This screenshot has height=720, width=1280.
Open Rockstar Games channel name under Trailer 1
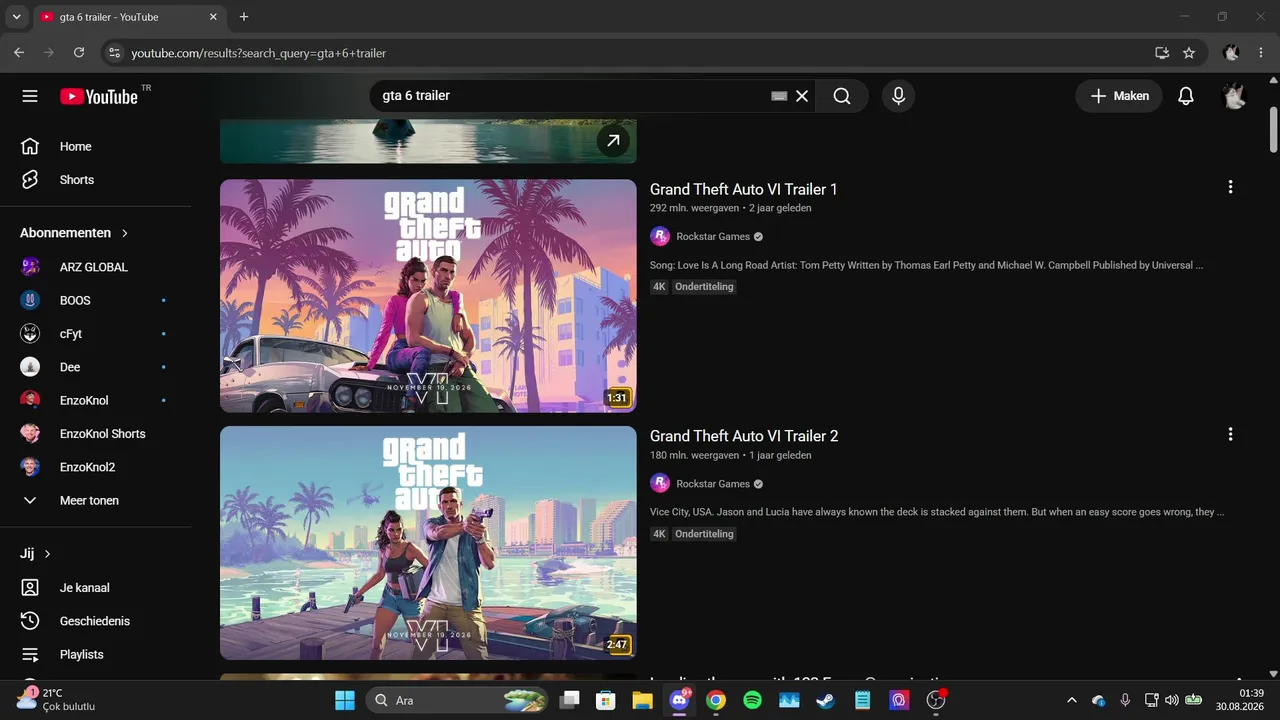tap(713, 237)
